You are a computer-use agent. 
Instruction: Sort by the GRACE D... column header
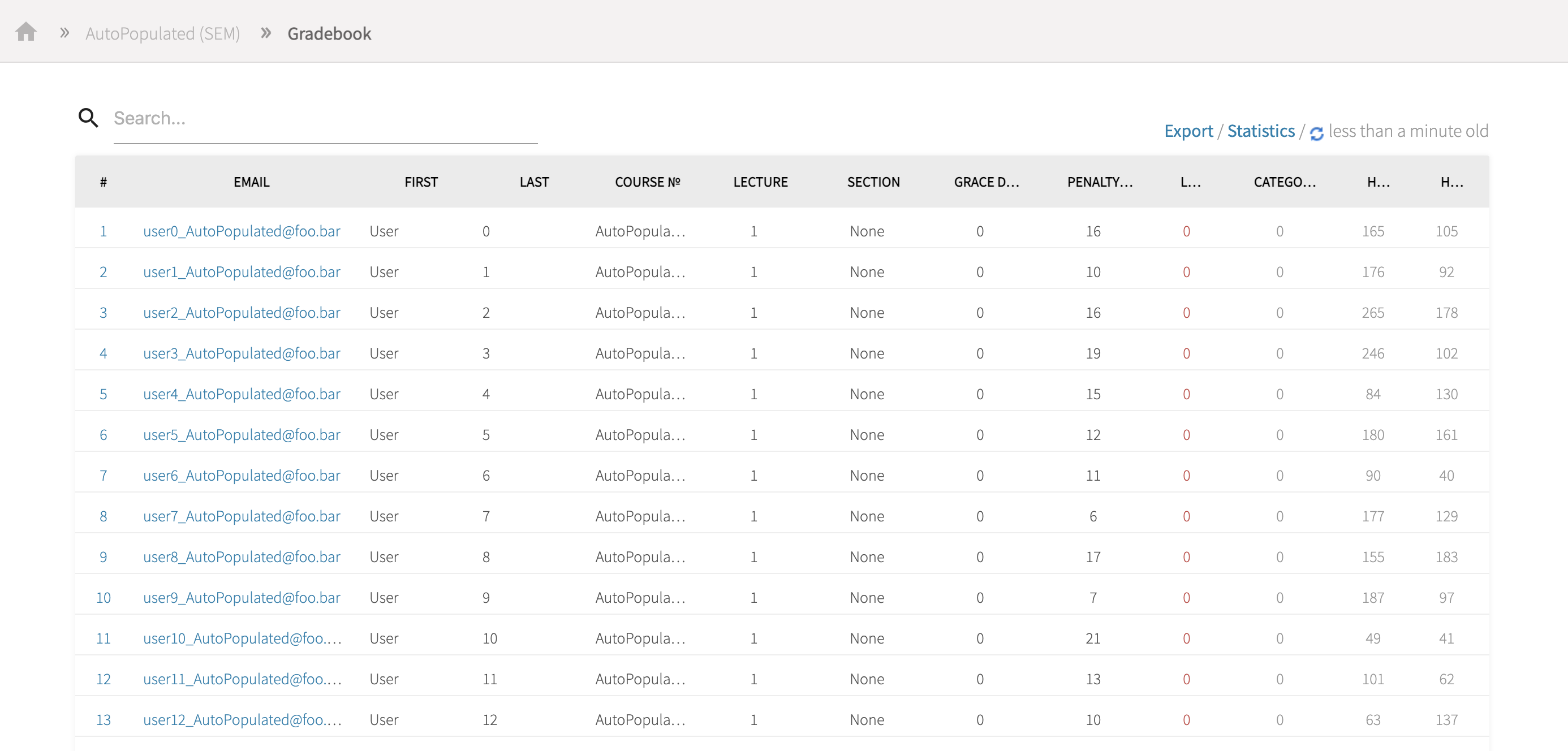pos(986,182)
